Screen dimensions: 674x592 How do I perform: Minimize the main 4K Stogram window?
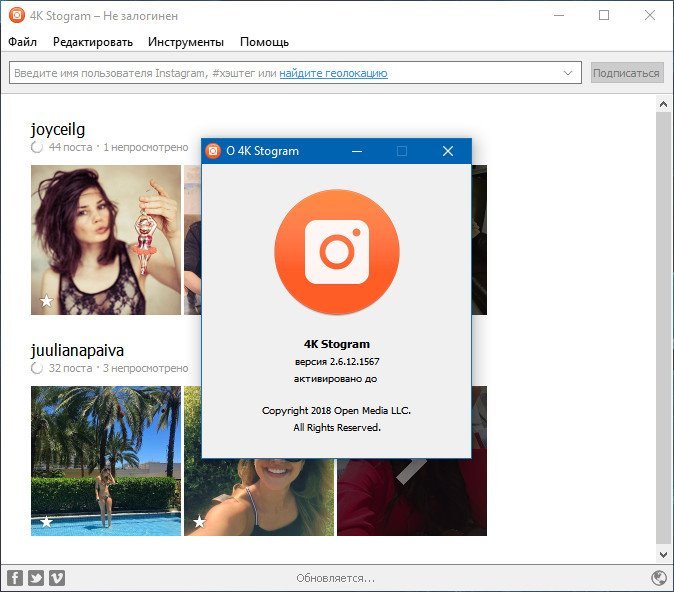click(559, 15)
